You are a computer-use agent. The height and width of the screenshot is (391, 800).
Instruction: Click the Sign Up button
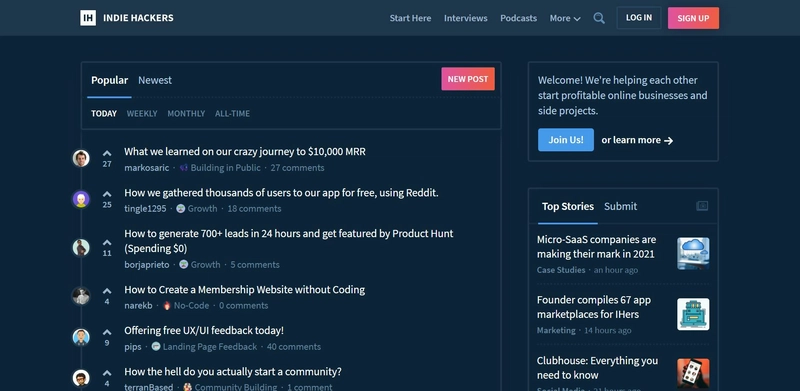click(693, 18)
